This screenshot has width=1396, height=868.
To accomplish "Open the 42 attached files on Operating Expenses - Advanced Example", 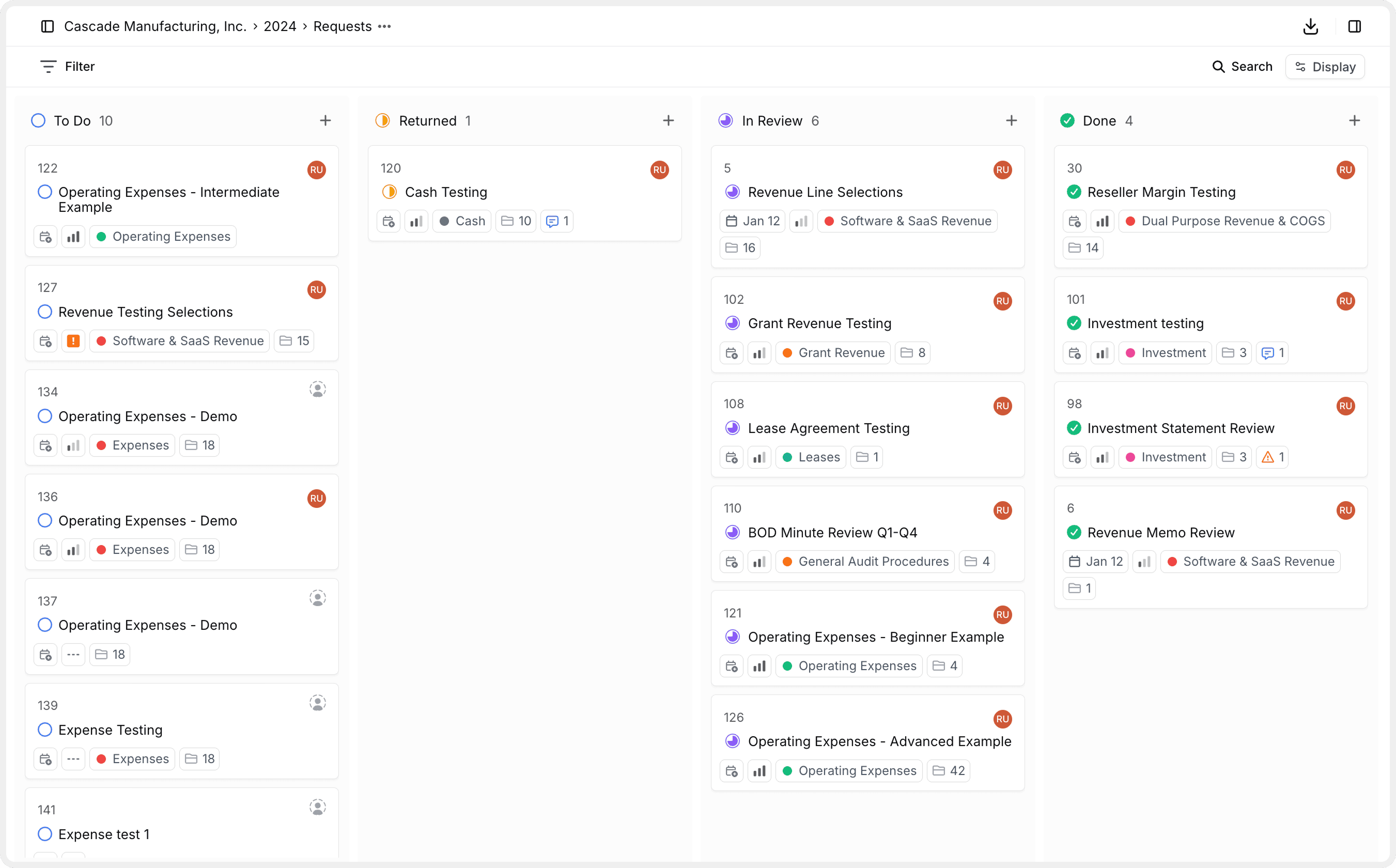I will 948,770.
